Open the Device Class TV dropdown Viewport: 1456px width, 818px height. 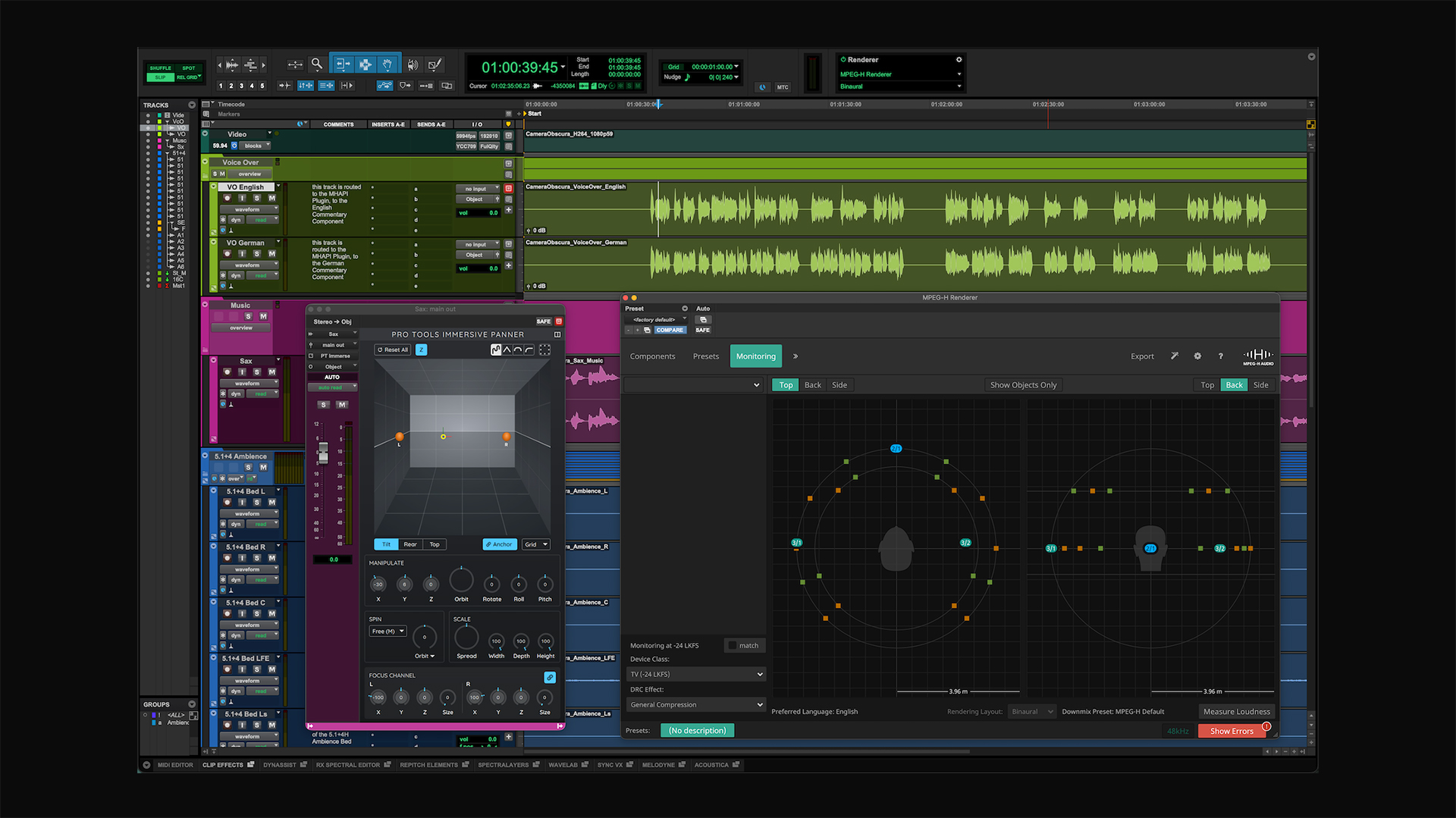[x=696, y=674]
